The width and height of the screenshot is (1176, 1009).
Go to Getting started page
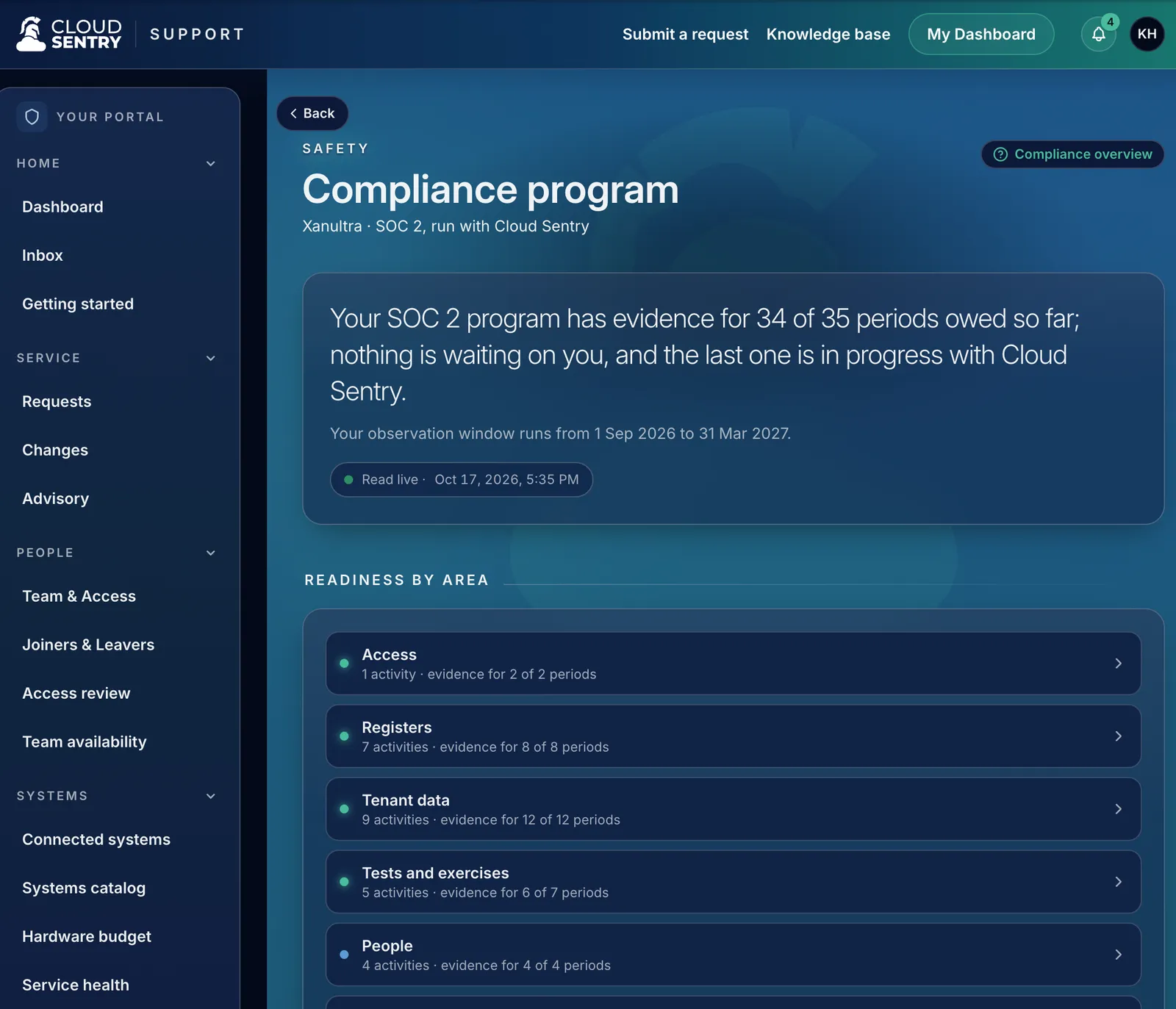[78, 304]
